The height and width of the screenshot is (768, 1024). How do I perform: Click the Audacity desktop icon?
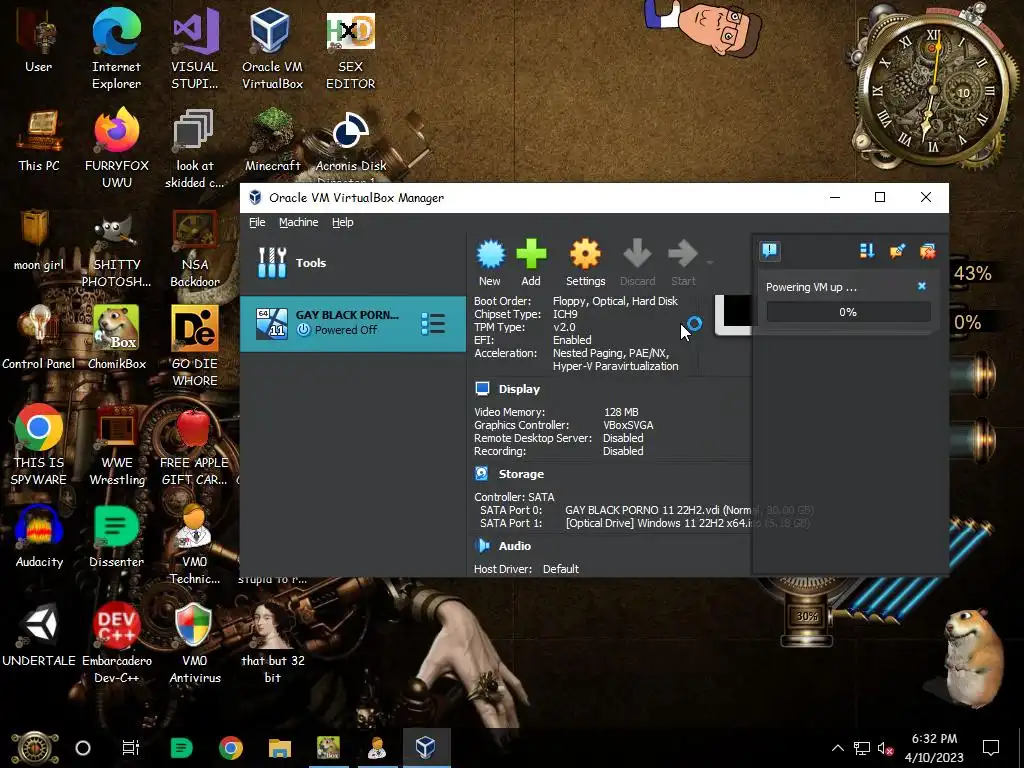[39, 537]
